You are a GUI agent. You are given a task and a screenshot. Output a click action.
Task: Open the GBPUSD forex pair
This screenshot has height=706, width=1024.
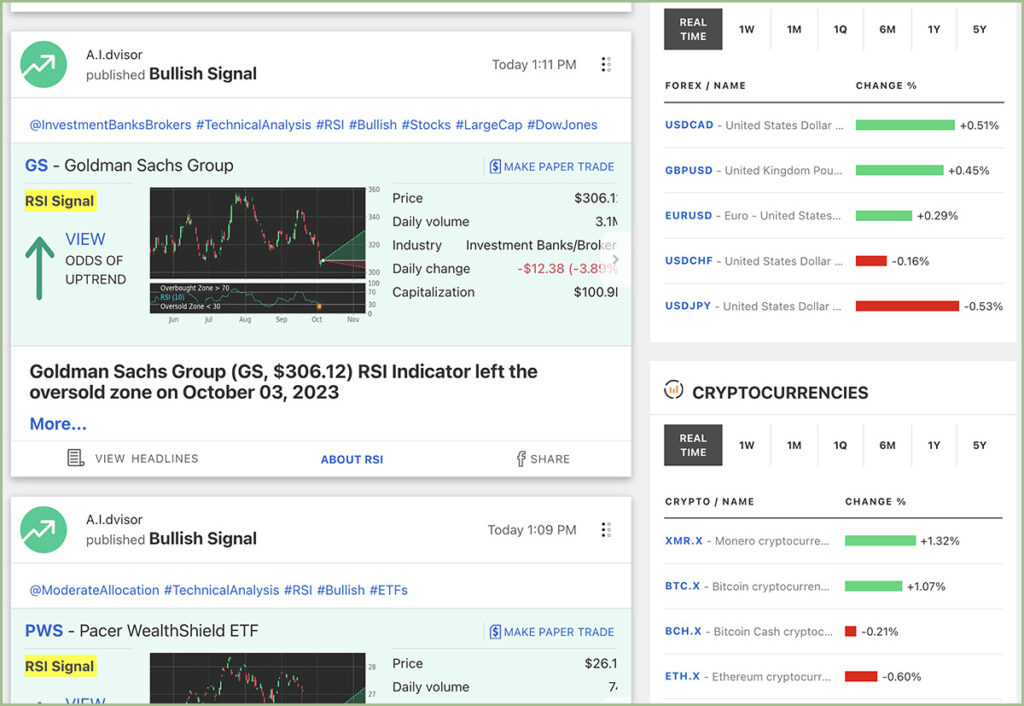(689, 170)
